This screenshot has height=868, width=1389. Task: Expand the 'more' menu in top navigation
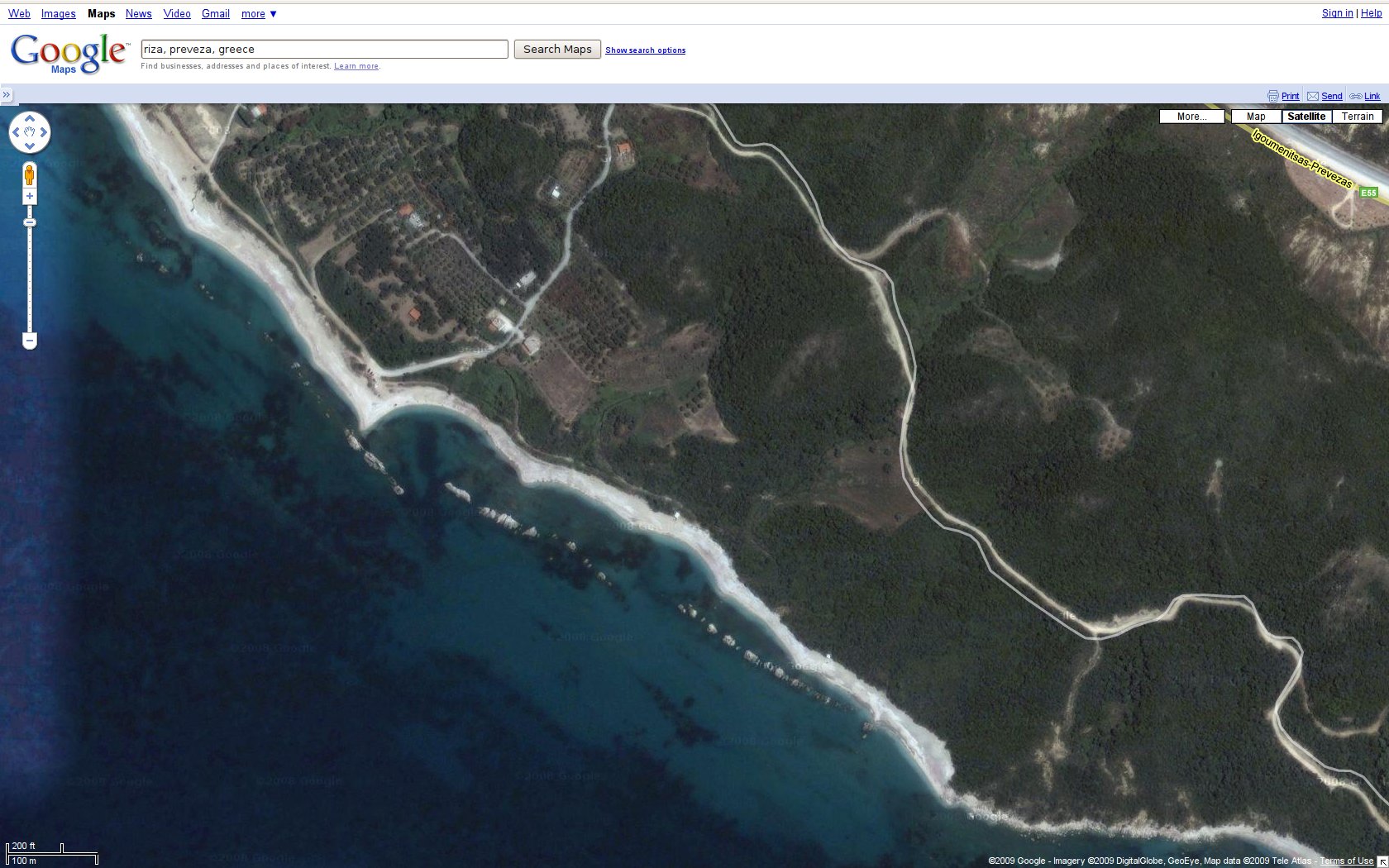click(259, 14)
